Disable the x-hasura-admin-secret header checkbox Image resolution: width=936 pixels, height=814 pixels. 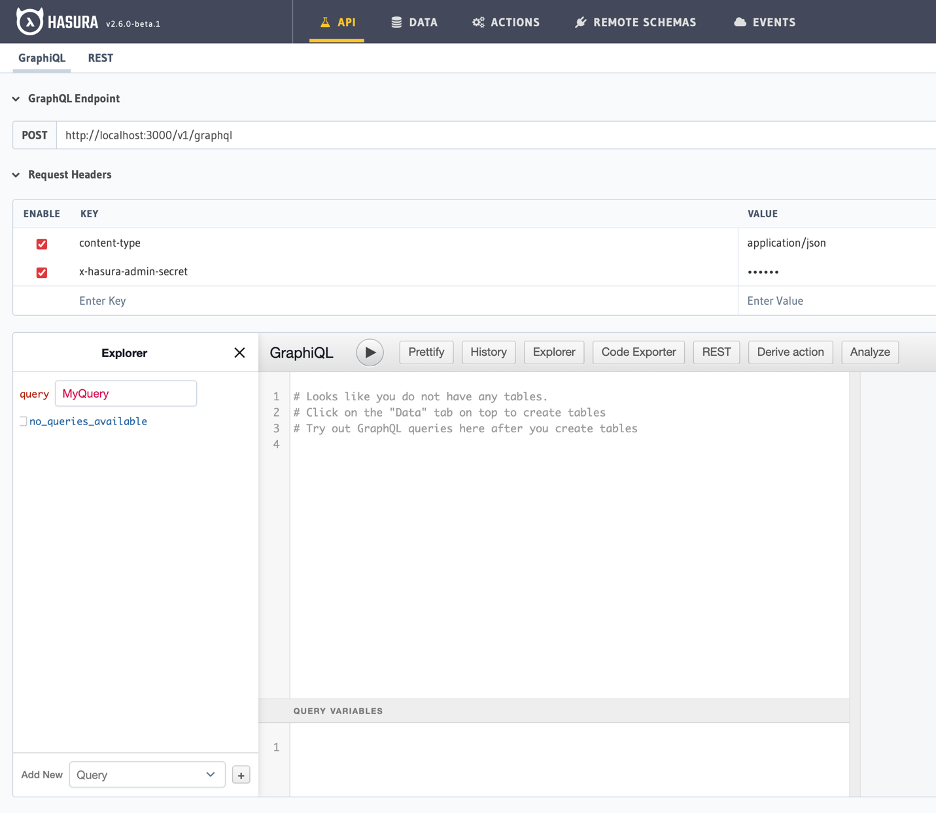tap(42, 273)
